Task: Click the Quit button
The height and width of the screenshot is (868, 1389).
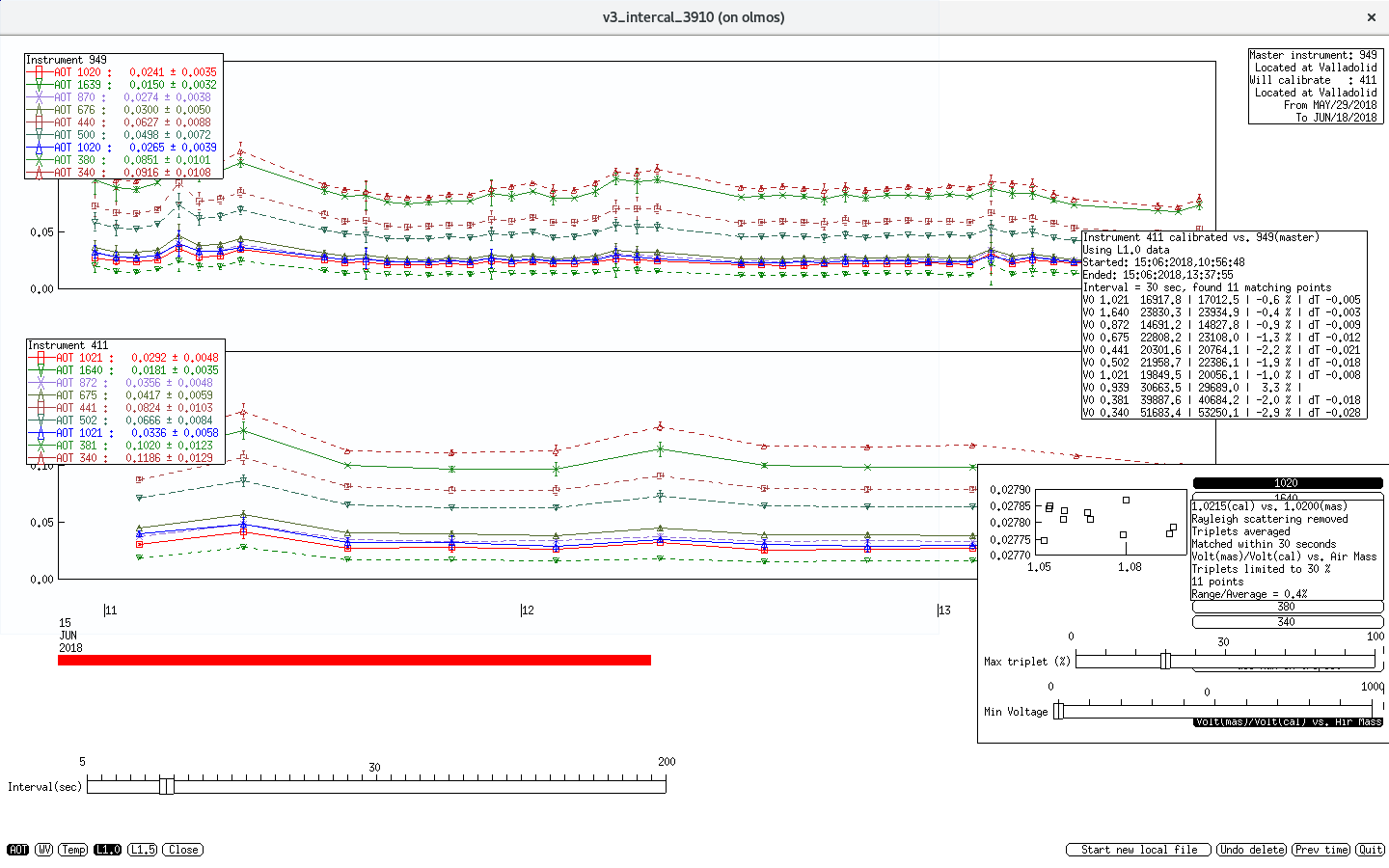Action: (1371, 850)
